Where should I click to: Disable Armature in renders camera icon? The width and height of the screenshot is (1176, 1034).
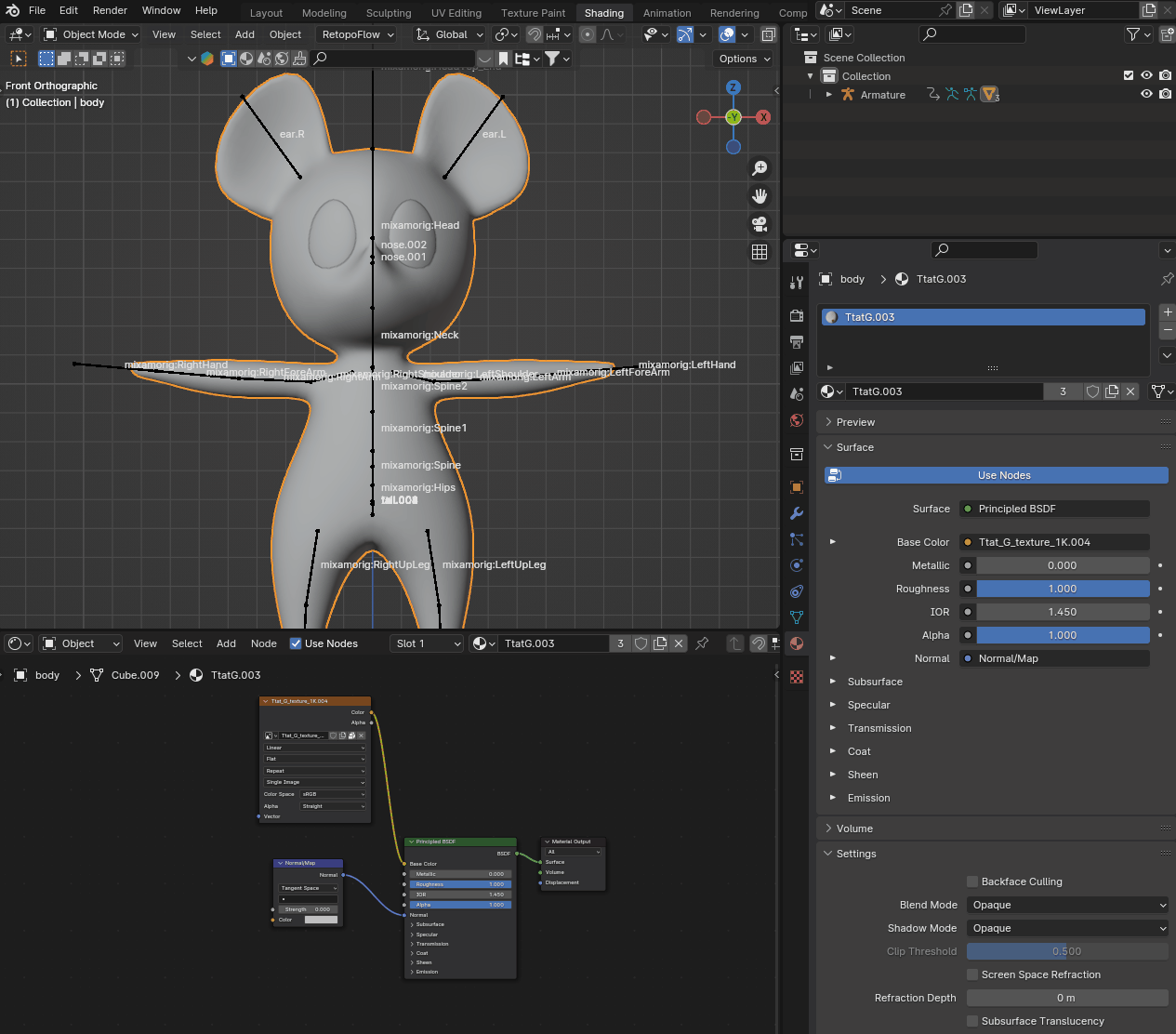(x=1165, y=94)
